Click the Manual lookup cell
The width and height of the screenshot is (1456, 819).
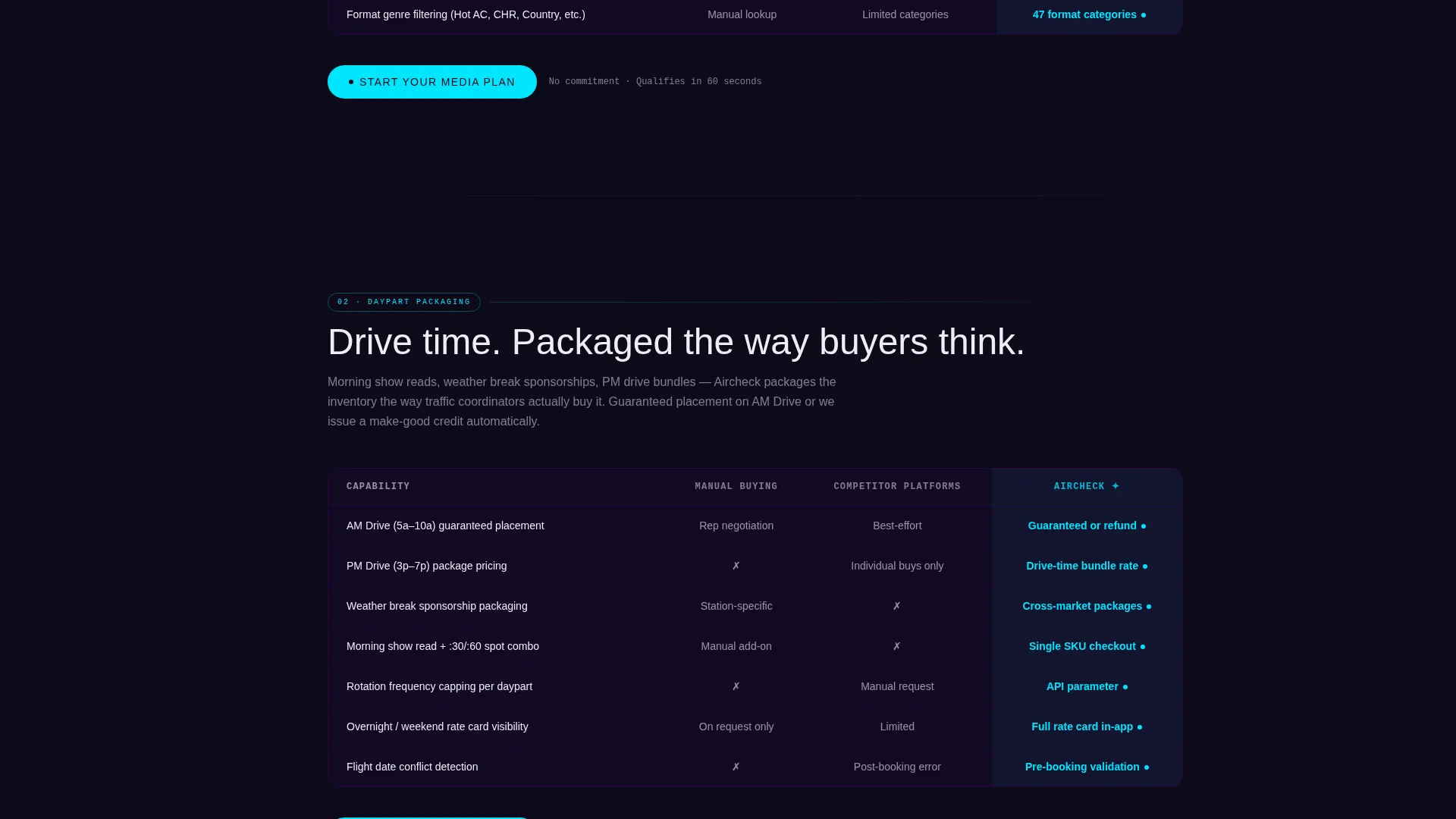pos(742,14)
